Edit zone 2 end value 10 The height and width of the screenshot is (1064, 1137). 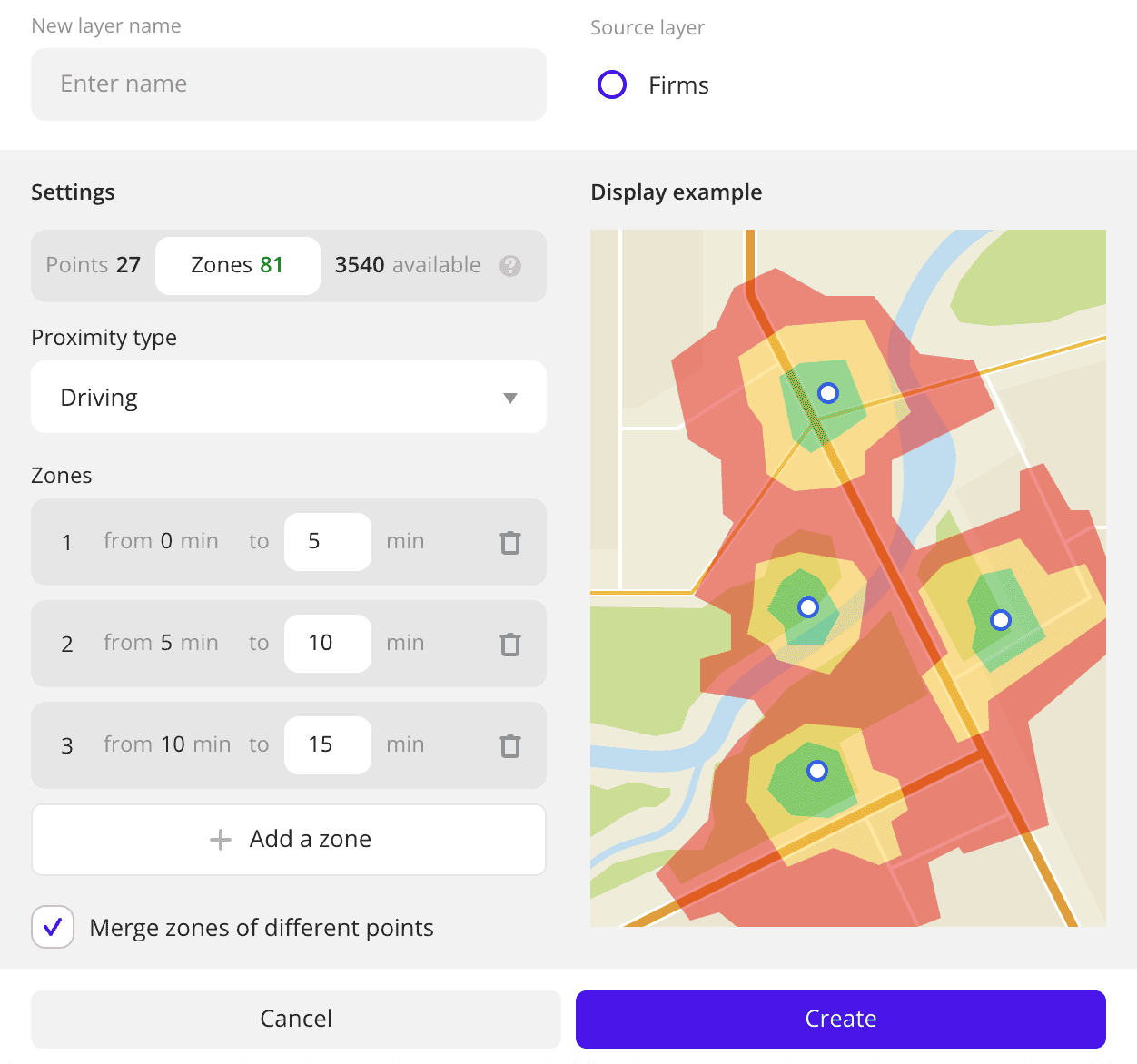pyautogui.click(x=328, y=644)
